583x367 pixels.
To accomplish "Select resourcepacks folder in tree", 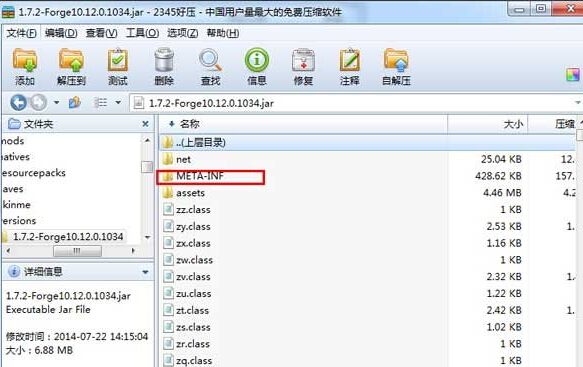I will [x=33, y=173].
